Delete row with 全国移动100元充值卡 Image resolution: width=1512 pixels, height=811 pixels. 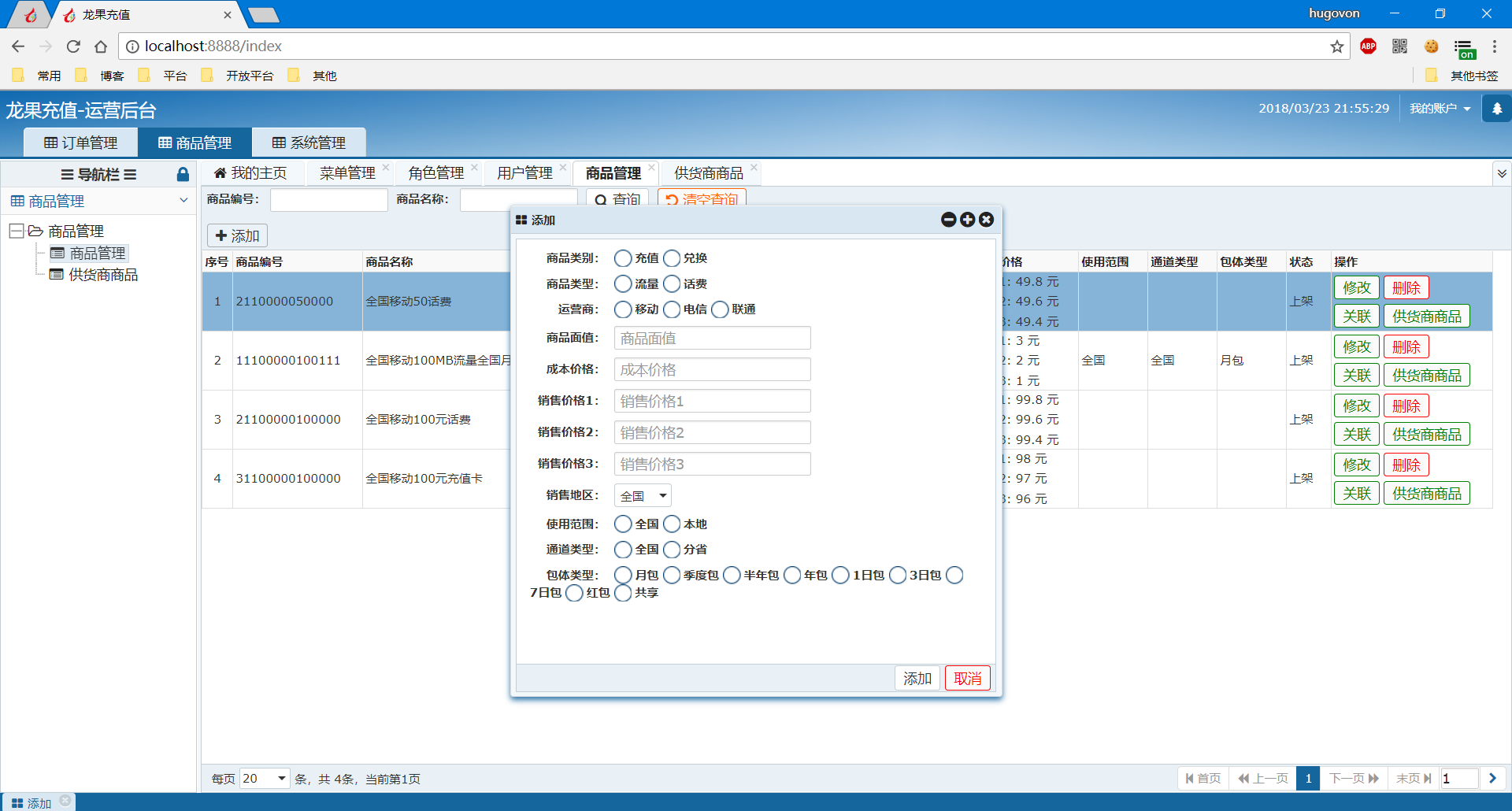[1406, 465]
